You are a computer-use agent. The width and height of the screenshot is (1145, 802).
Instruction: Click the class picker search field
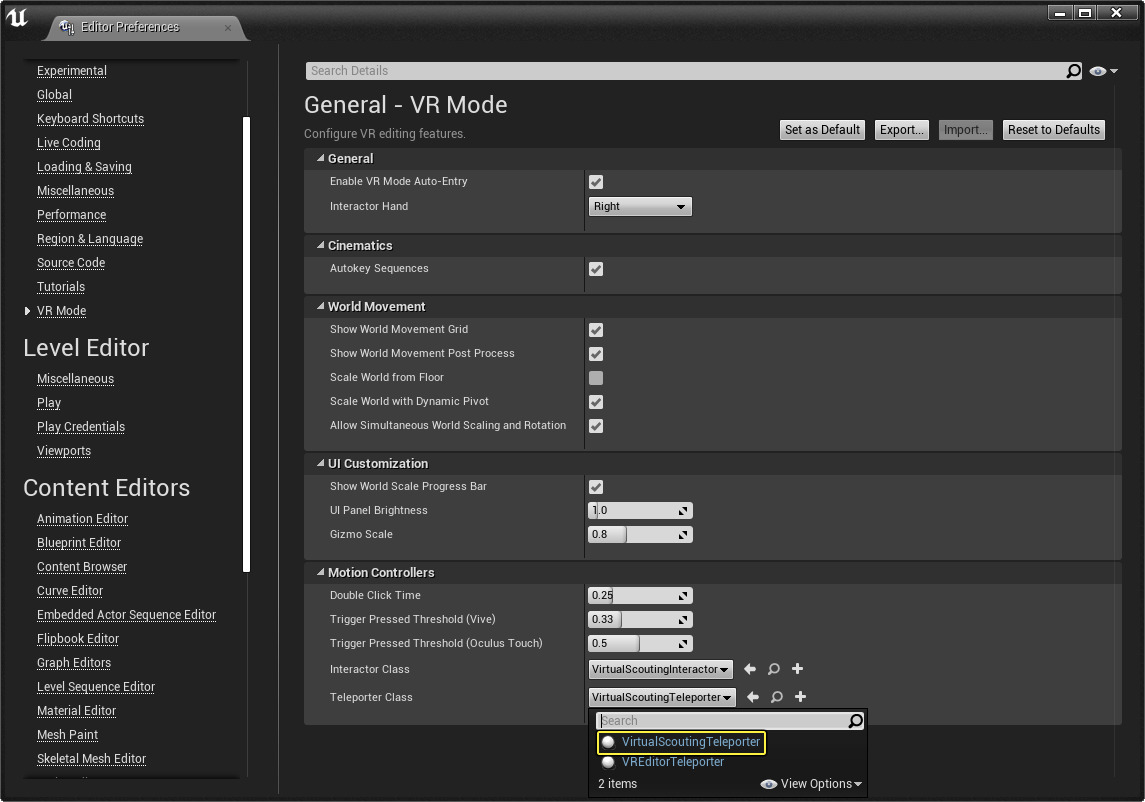coord(722,721)
